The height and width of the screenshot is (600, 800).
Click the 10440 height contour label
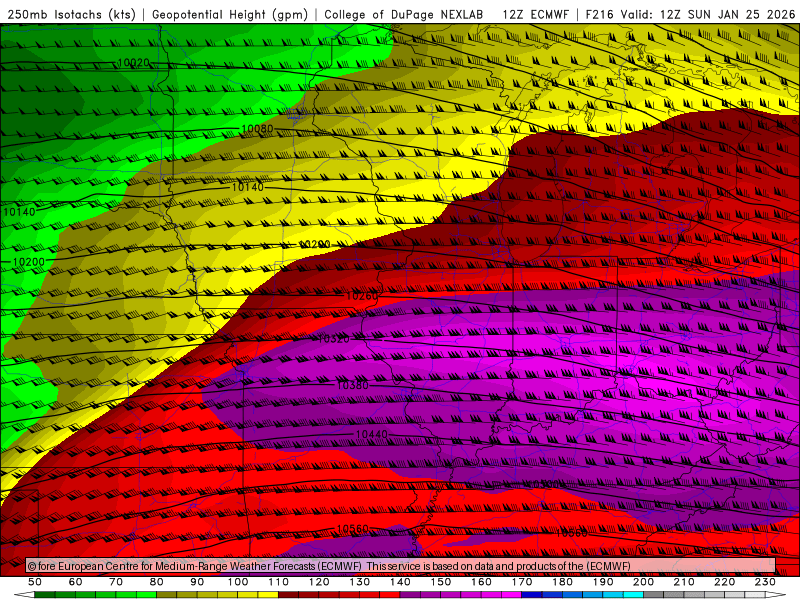371,435
